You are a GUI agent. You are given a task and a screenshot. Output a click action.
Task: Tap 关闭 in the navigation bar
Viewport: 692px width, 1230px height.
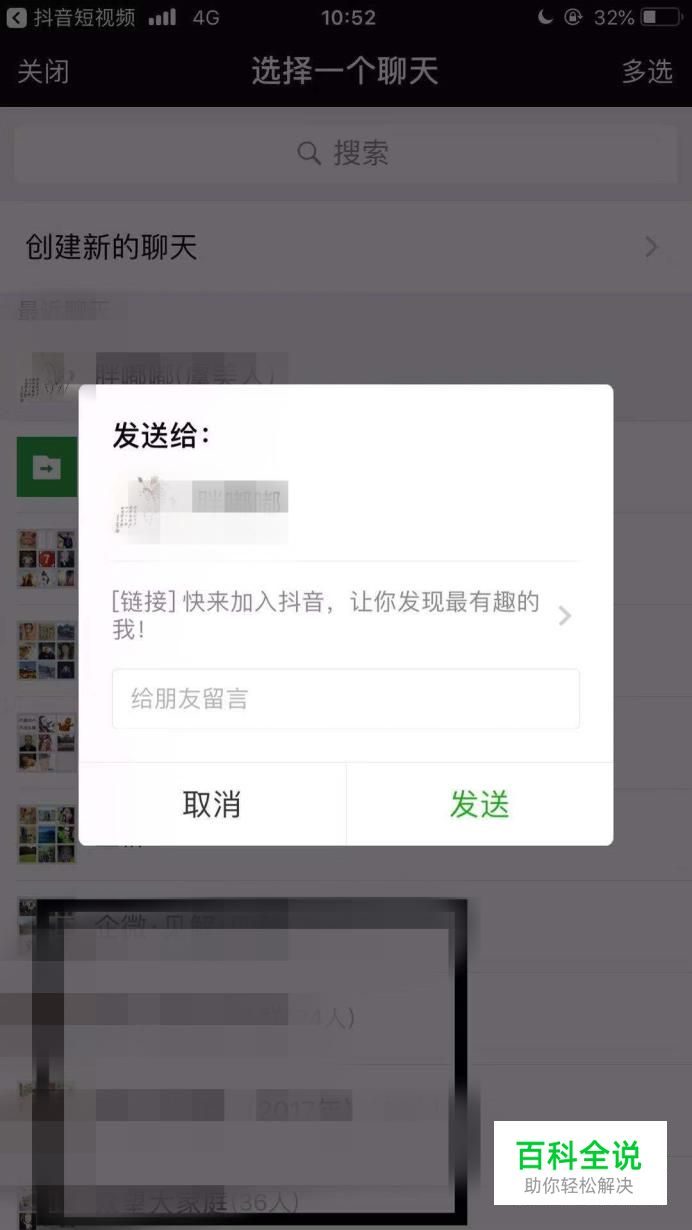pos(44,72)
